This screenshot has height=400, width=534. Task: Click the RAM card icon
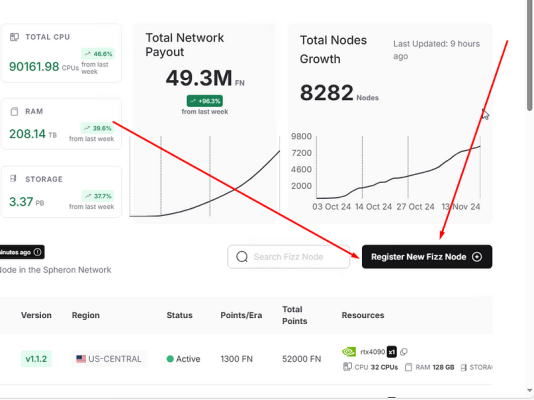14,111
